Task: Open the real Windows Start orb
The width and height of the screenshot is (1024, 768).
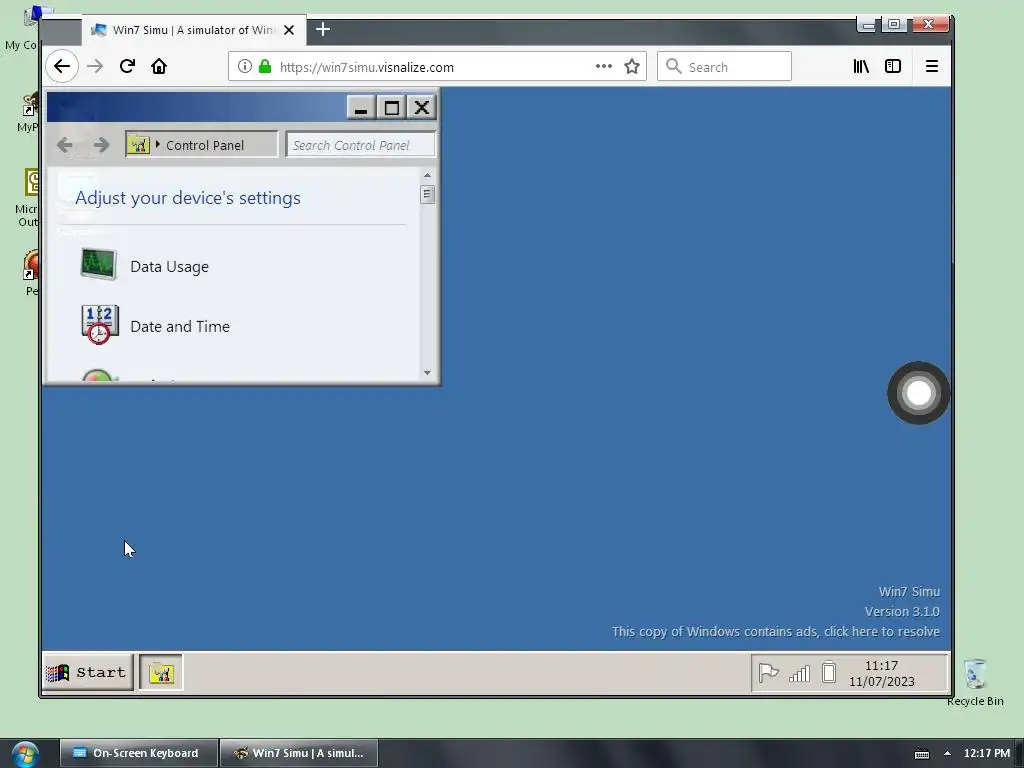Action: (25, 754)
